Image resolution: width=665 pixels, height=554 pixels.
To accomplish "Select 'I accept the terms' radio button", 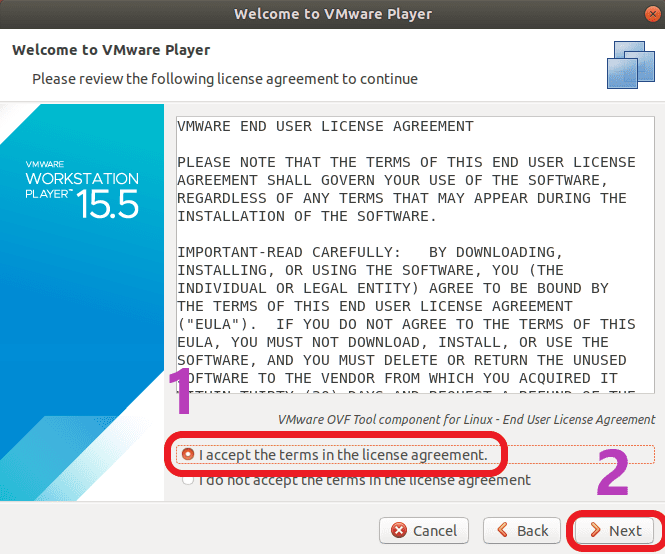I will click(x=187, y=454).
